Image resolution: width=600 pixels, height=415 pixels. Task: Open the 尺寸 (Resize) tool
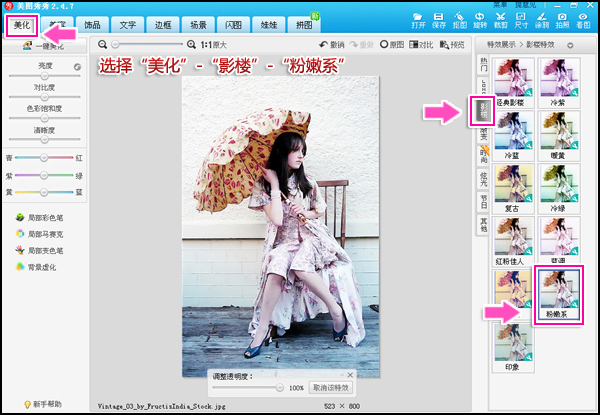tap(521, 20)
